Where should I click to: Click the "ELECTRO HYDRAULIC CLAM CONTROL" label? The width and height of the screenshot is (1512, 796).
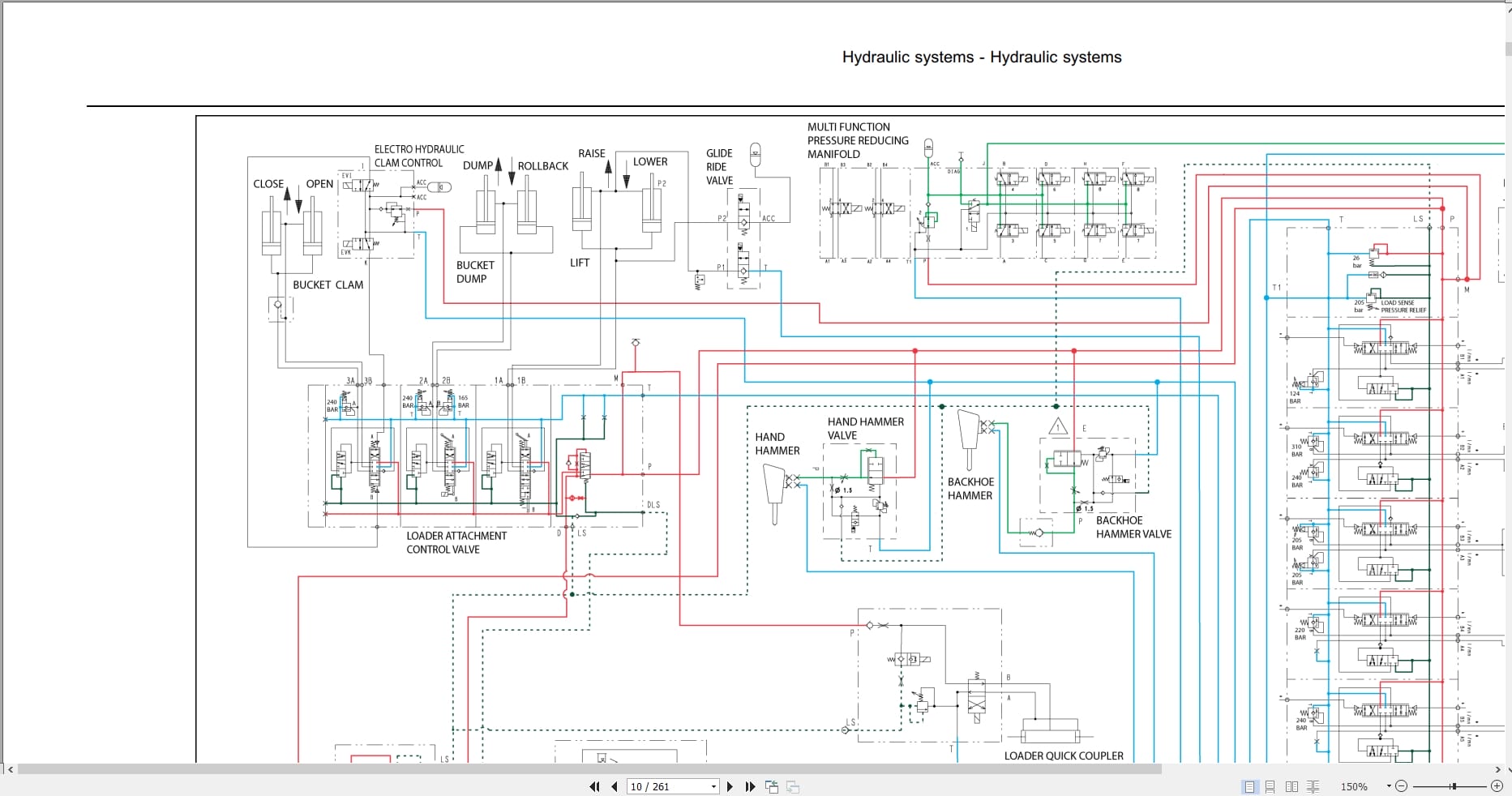click(x=419, y=156)
